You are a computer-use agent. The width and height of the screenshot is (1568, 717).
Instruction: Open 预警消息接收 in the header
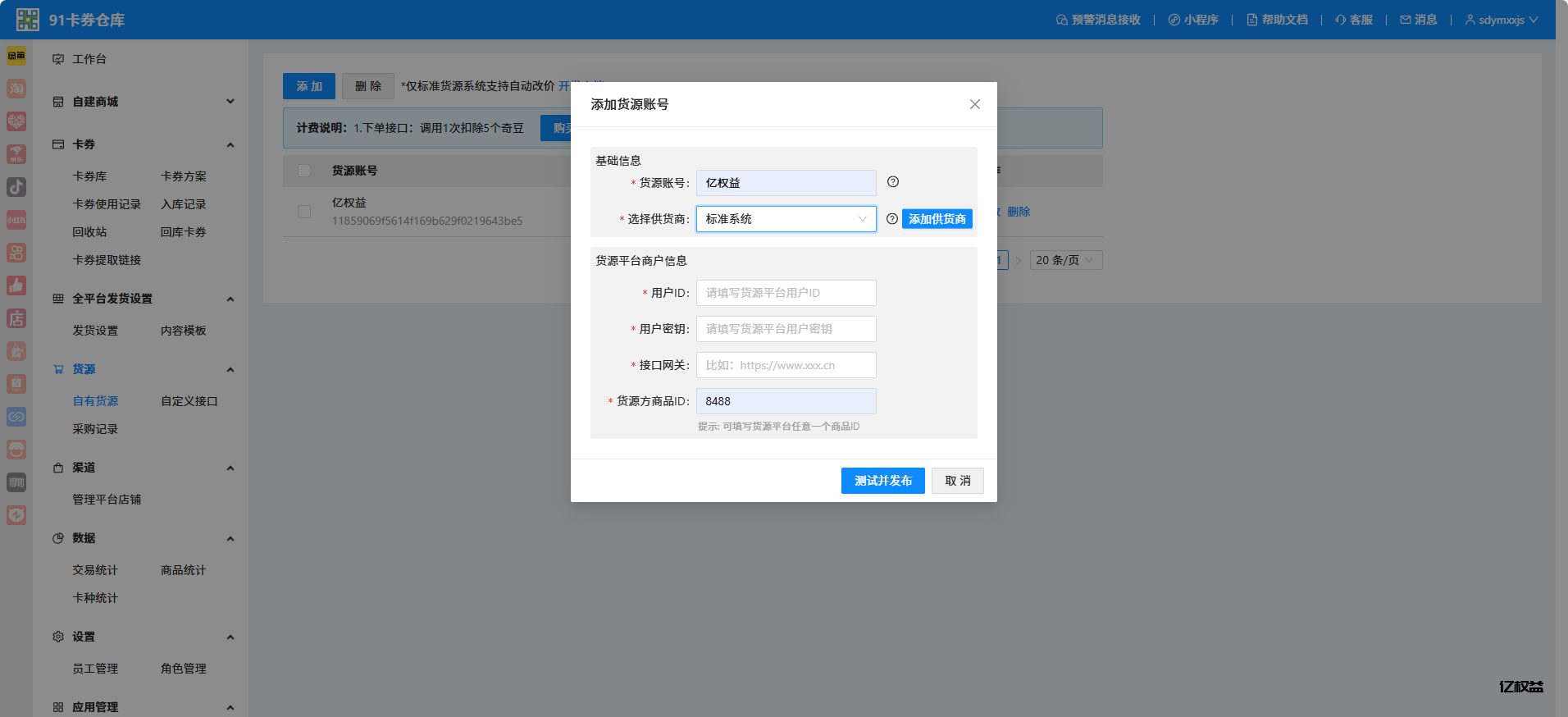coord(1098,20)
